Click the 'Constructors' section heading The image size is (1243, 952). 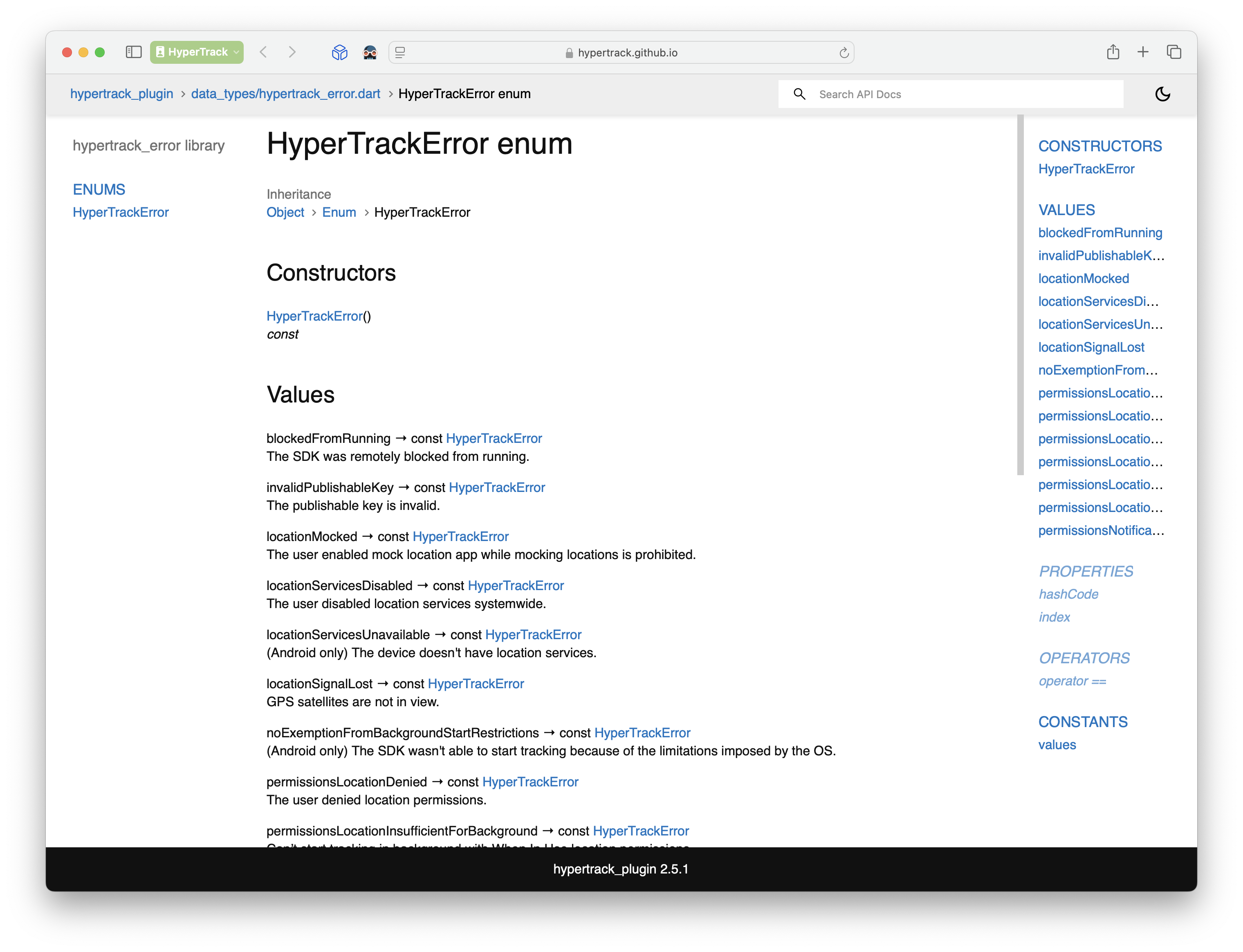pos(331,273)
